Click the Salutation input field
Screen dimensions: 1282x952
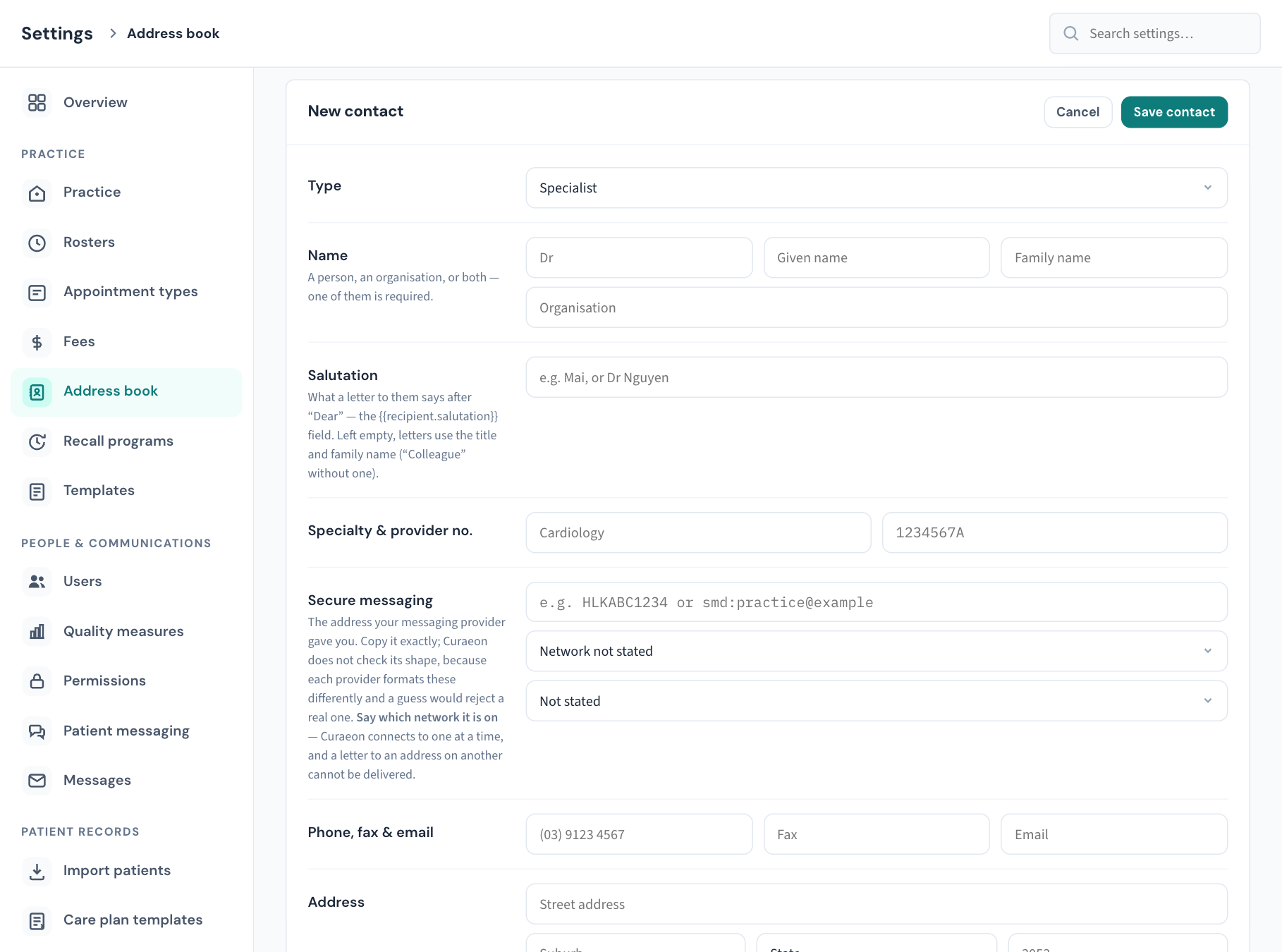[877, 377]
